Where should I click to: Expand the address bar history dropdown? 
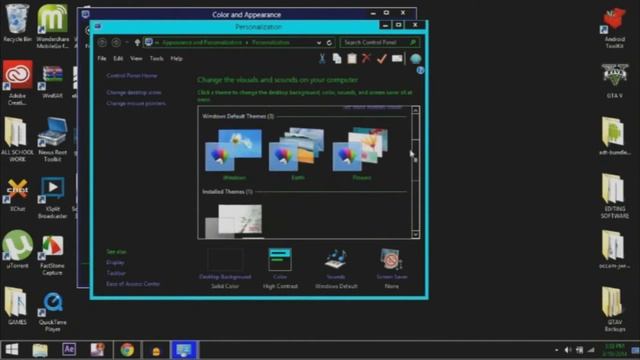[319, 42]
